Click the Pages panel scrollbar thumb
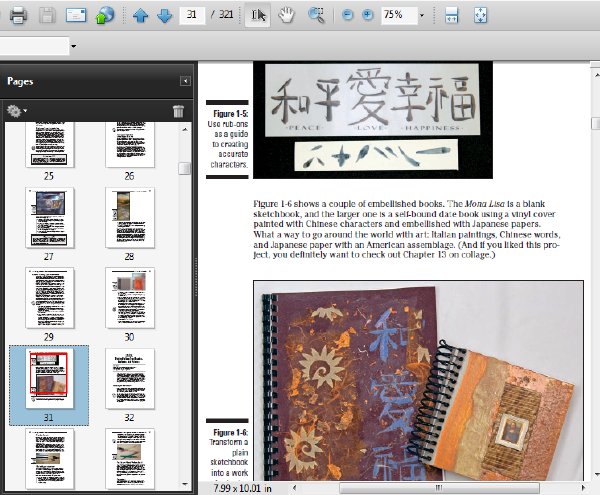The height and width of the screenshot is (495, 600). click(x=185, y=168)
